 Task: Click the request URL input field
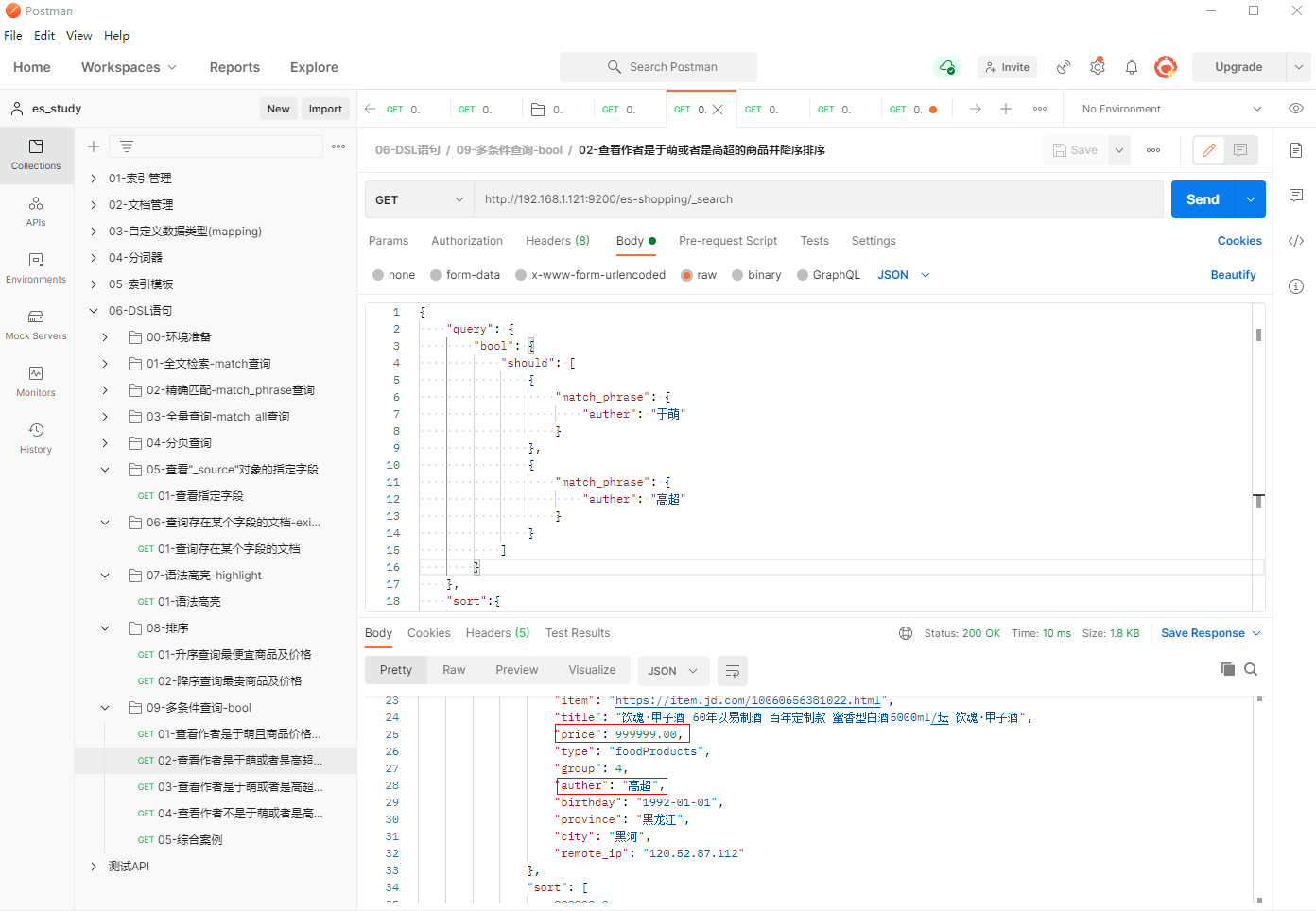click(818, 199)
